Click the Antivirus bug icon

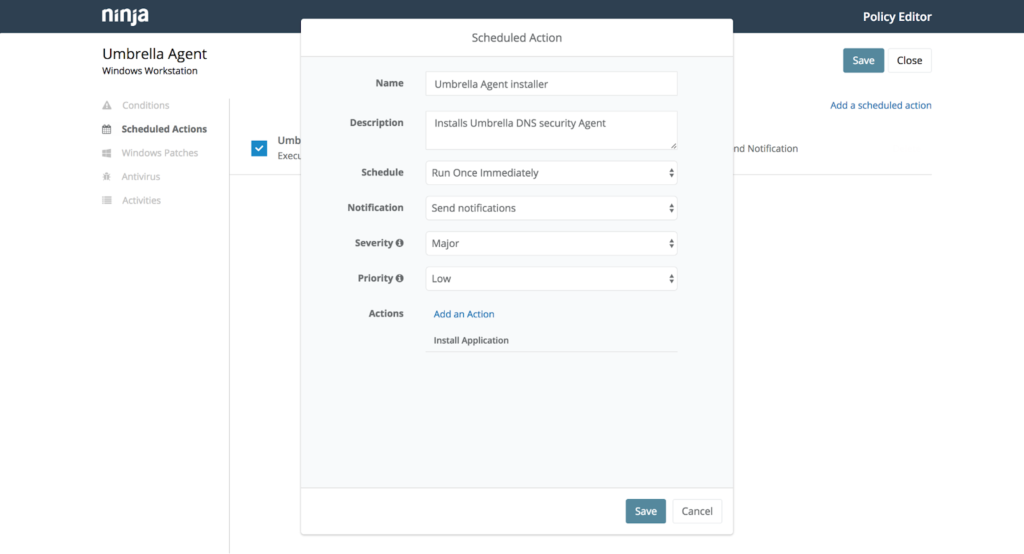[x=106, y=176]
